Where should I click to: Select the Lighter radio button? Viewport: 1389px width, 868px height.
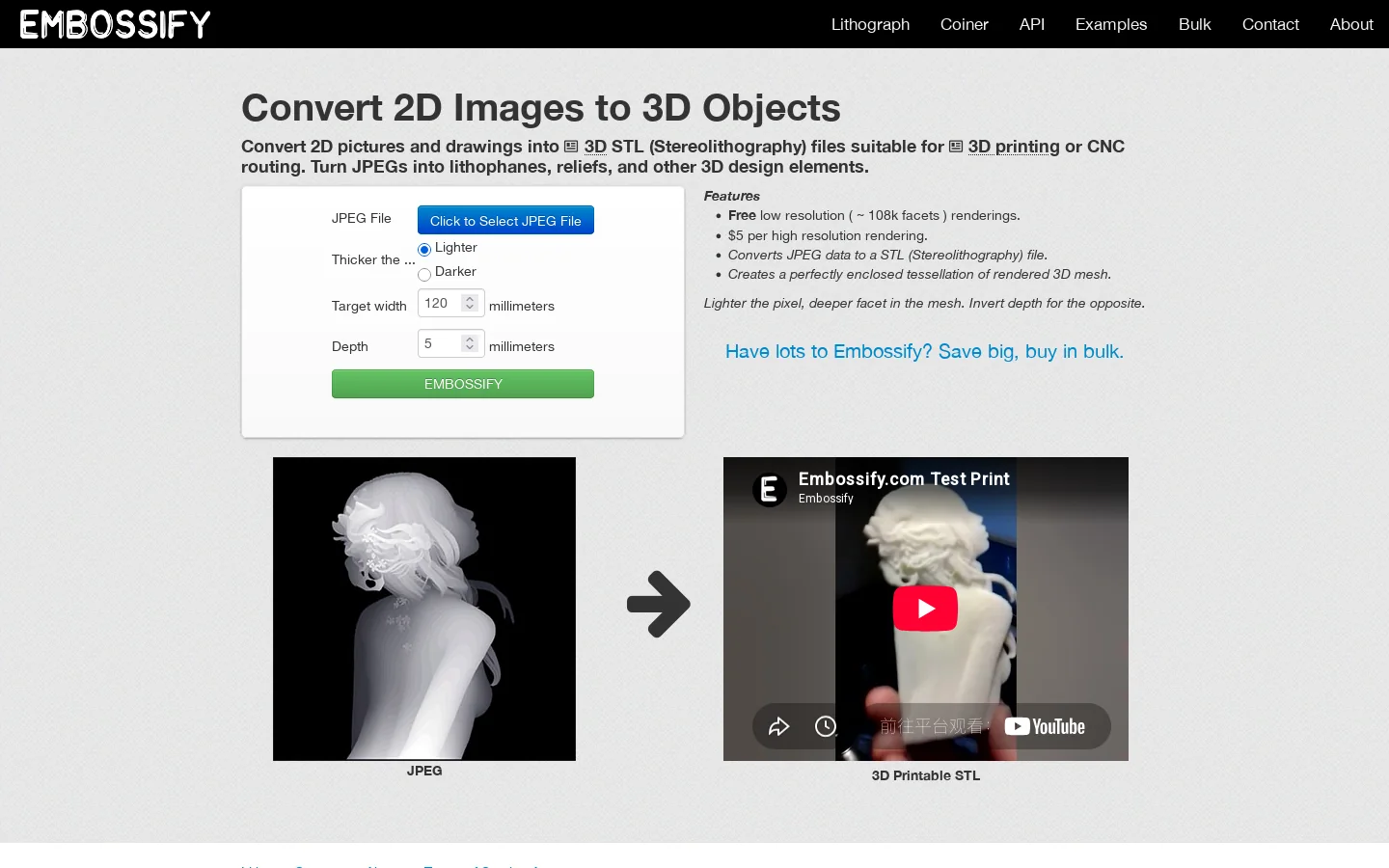(424, 250)
